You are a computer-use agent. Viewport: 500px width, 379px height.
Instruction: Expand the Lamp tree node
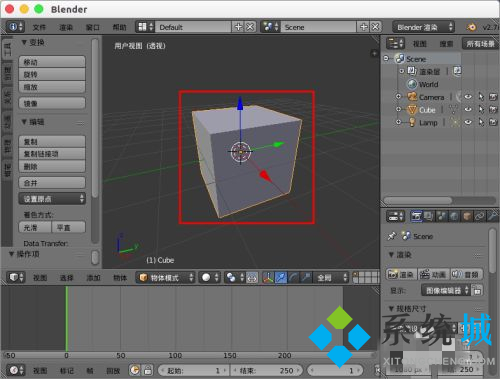[398, 122]
